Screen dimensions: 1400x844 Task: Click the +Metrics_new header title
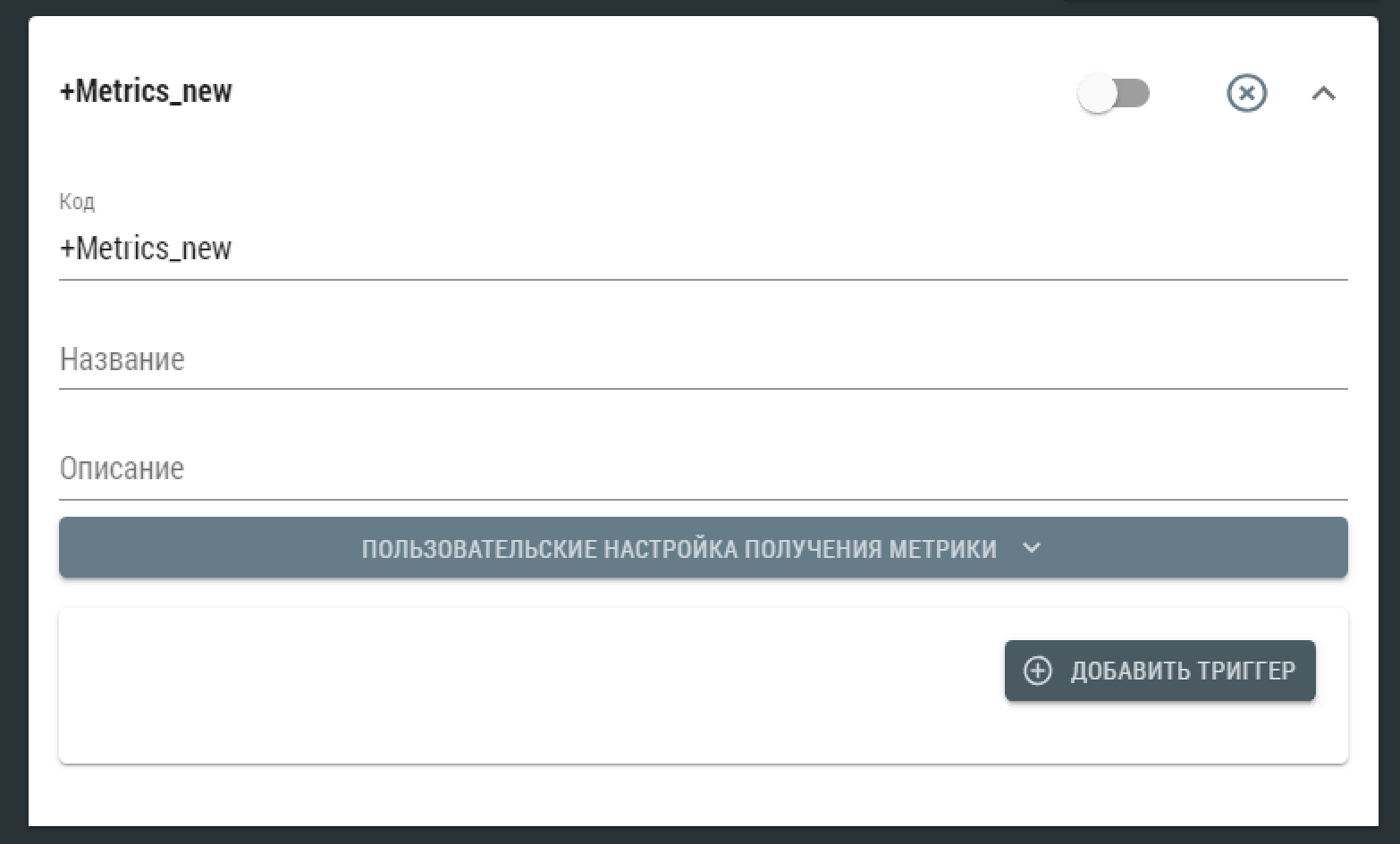pos(146,90)
